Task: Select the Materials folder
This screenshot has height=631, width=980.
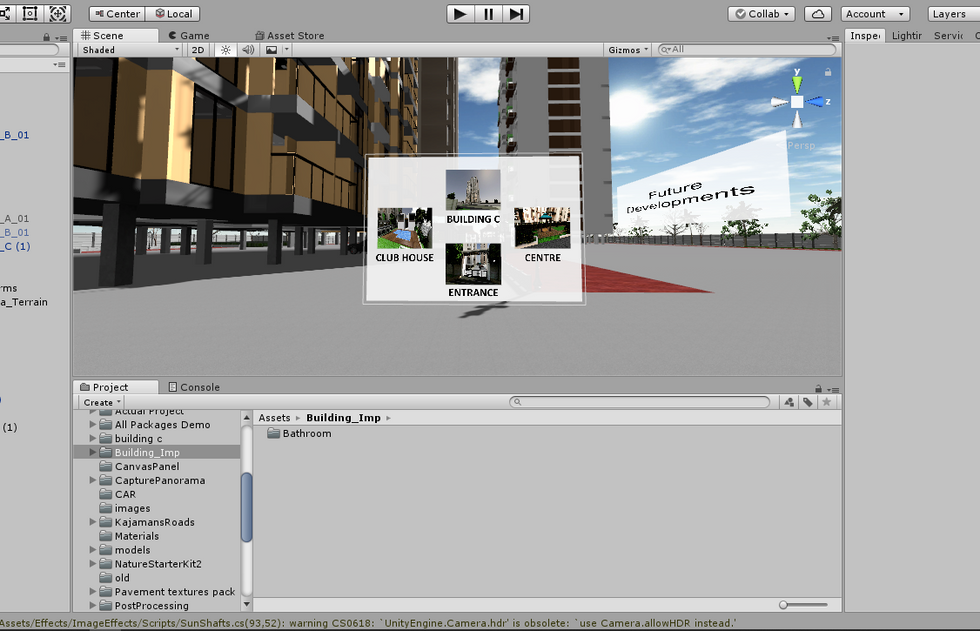Action: (136, 536)
